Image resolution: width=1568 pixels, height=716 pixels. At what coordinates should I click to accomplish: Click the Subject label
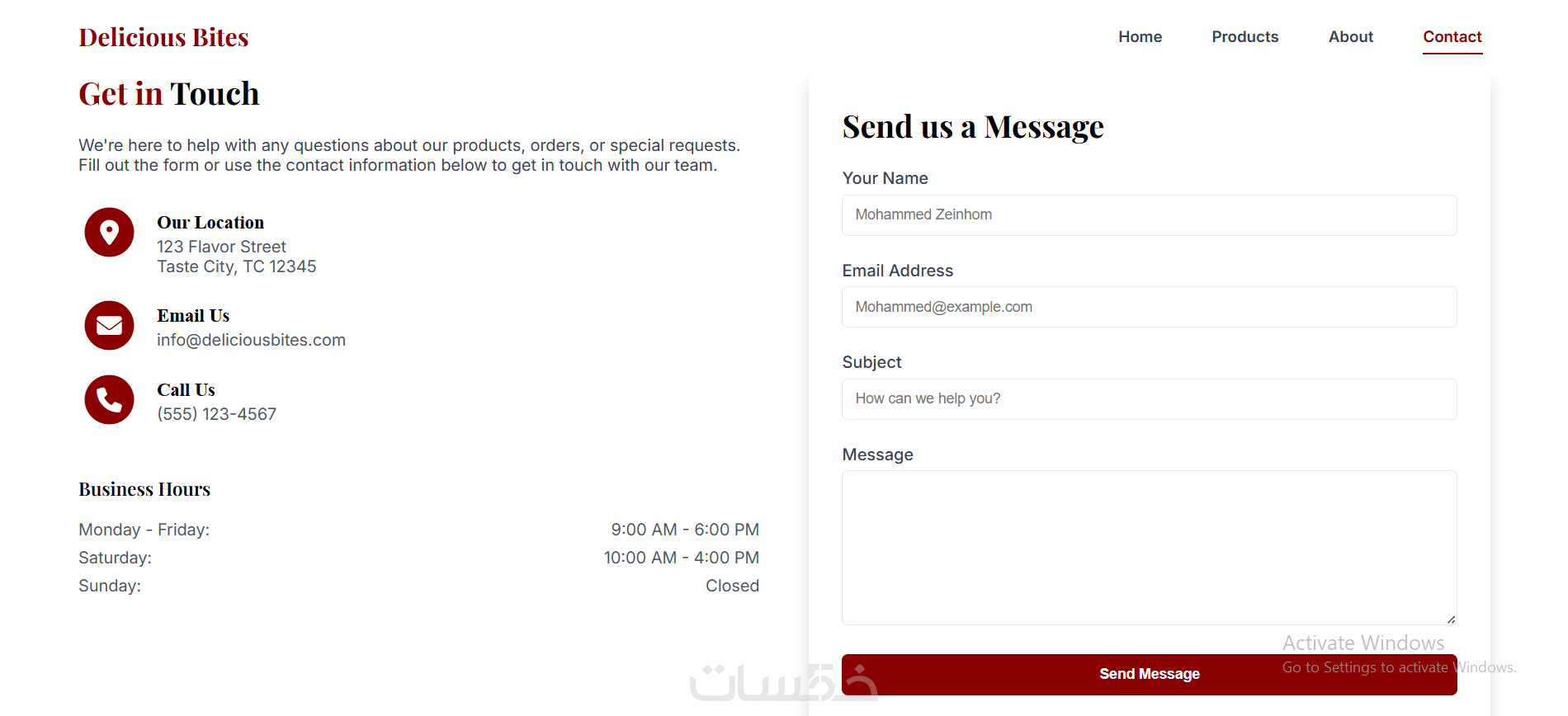[871, 362]
